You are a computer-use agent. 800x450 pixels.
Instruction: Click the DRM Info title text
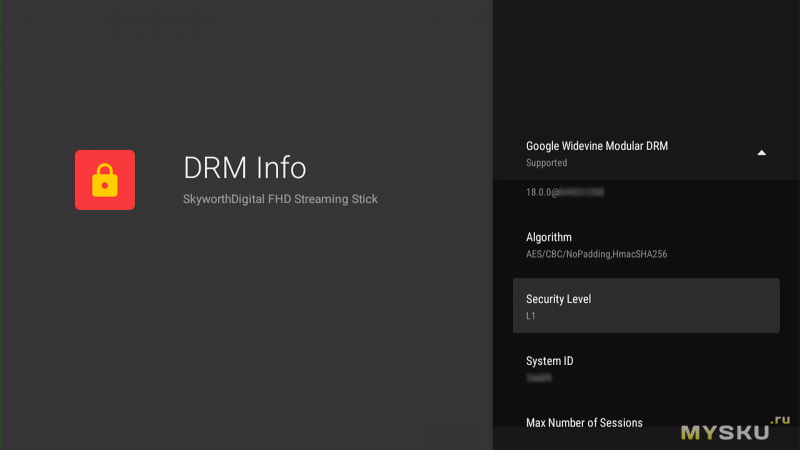(x=244, y=167)
